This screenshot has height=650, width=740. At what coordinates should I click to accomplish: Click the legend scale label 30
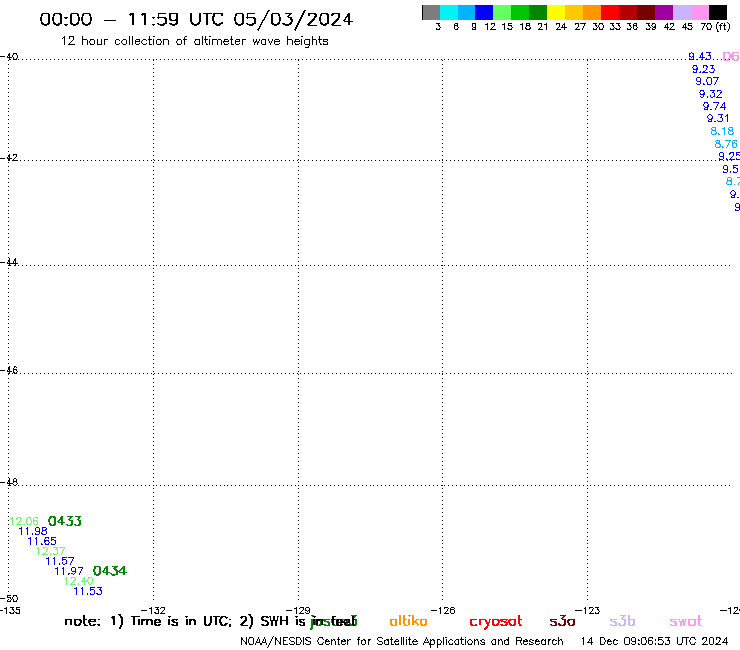coord(598,27)
